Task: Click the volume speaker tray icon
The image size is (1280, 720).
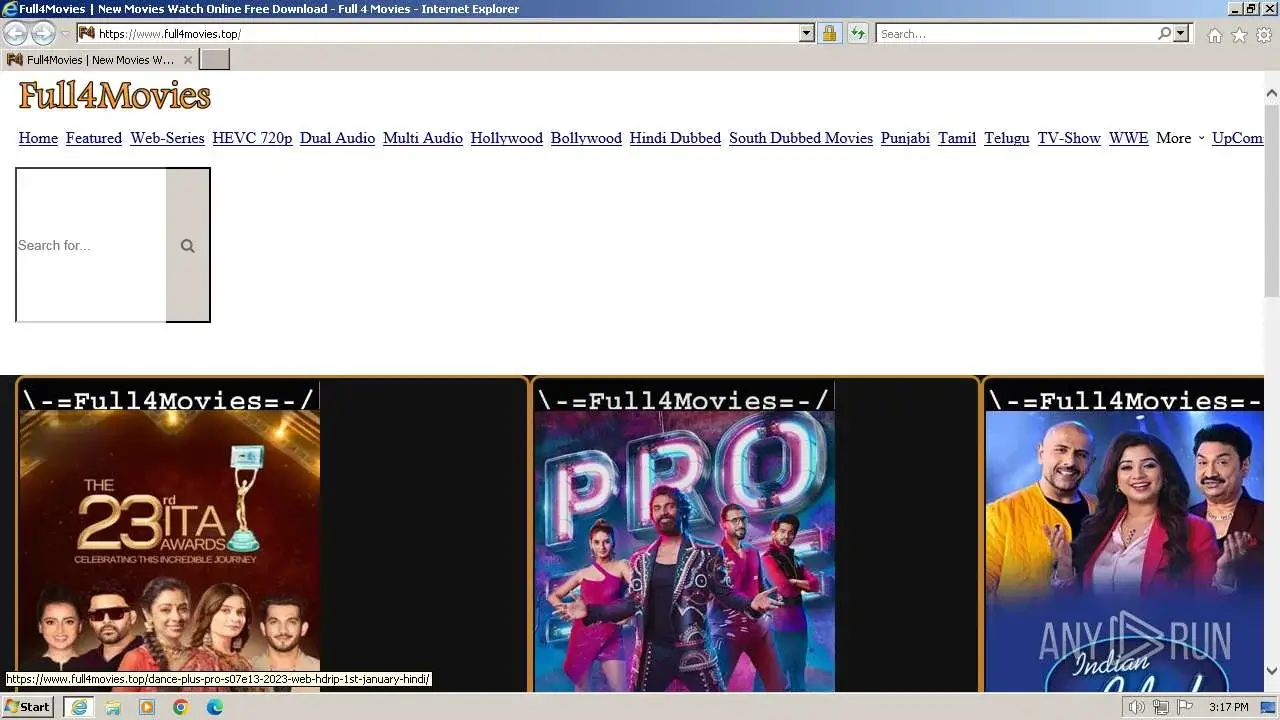Action: 1137,707
